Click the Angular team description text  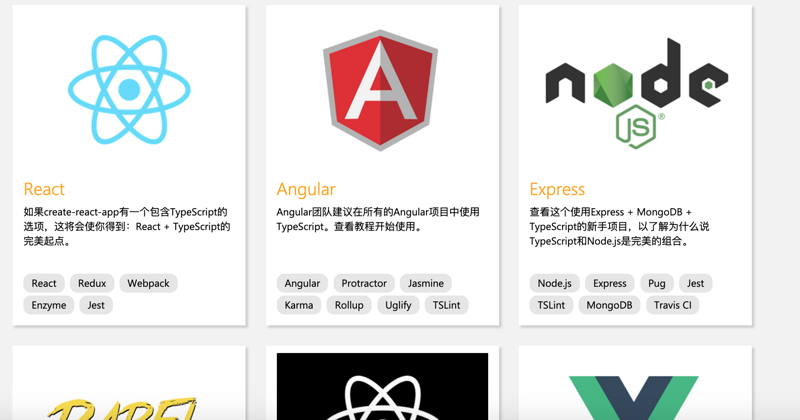[x=378, y=219]
